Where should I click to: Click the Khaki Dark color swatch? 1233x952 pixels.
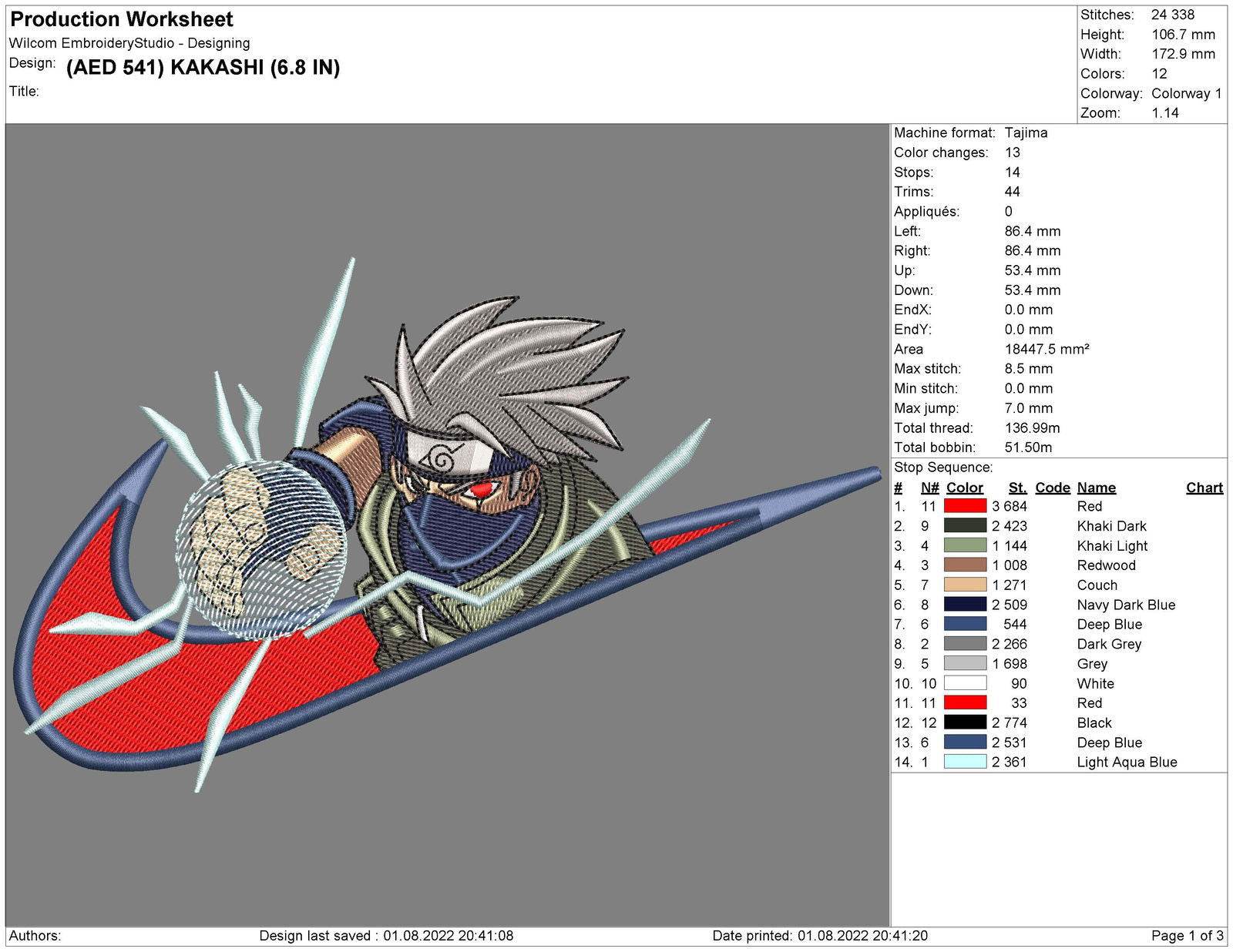(x=965, y=525)
